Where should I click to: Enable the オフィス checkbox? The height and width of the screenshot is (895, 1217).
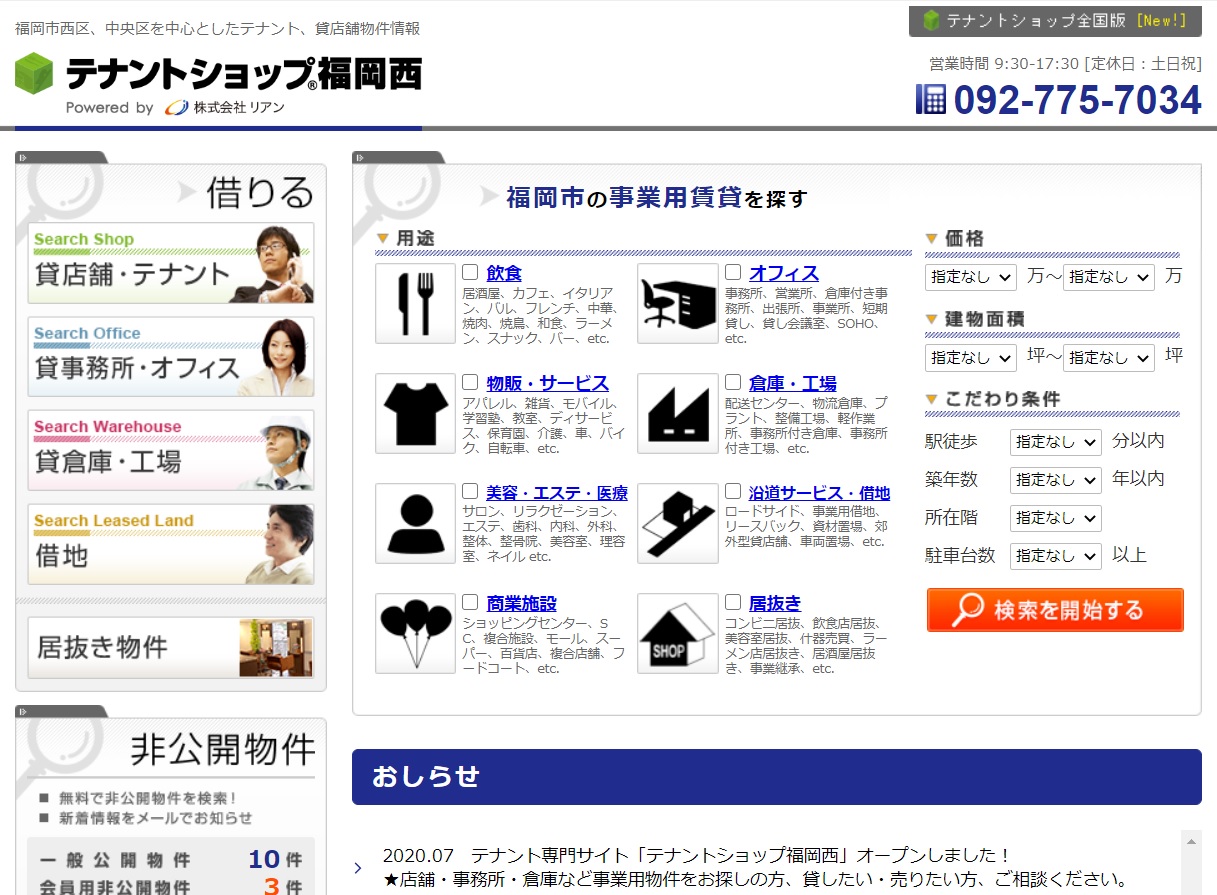[733, 272]
